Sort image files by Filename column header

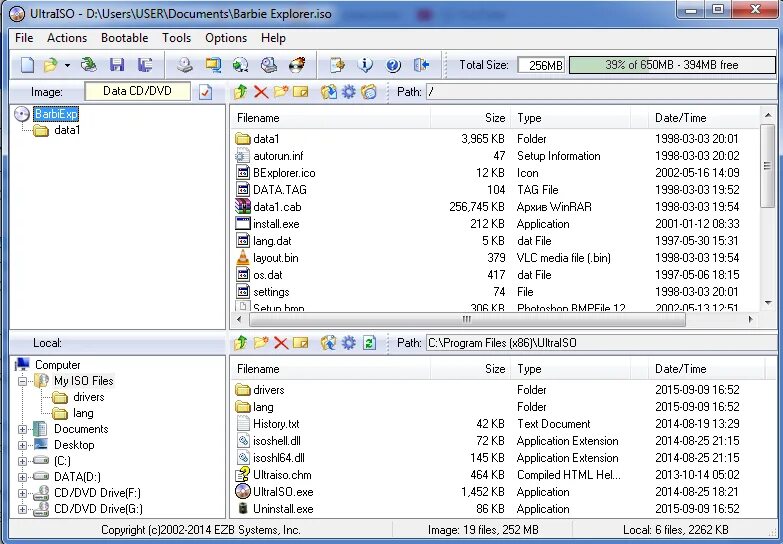pyautogui.click(x=331, y=118)
